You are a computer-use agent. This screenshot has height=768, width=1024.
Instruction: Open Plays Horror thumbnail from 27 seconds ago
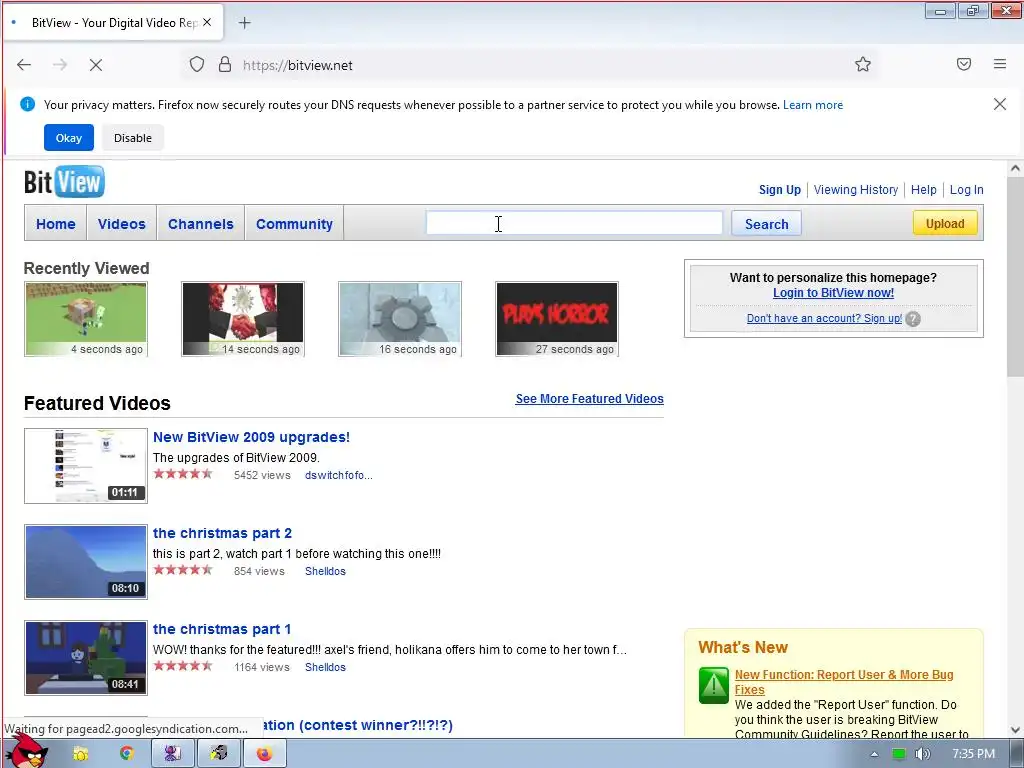click(x=556, y=319)
